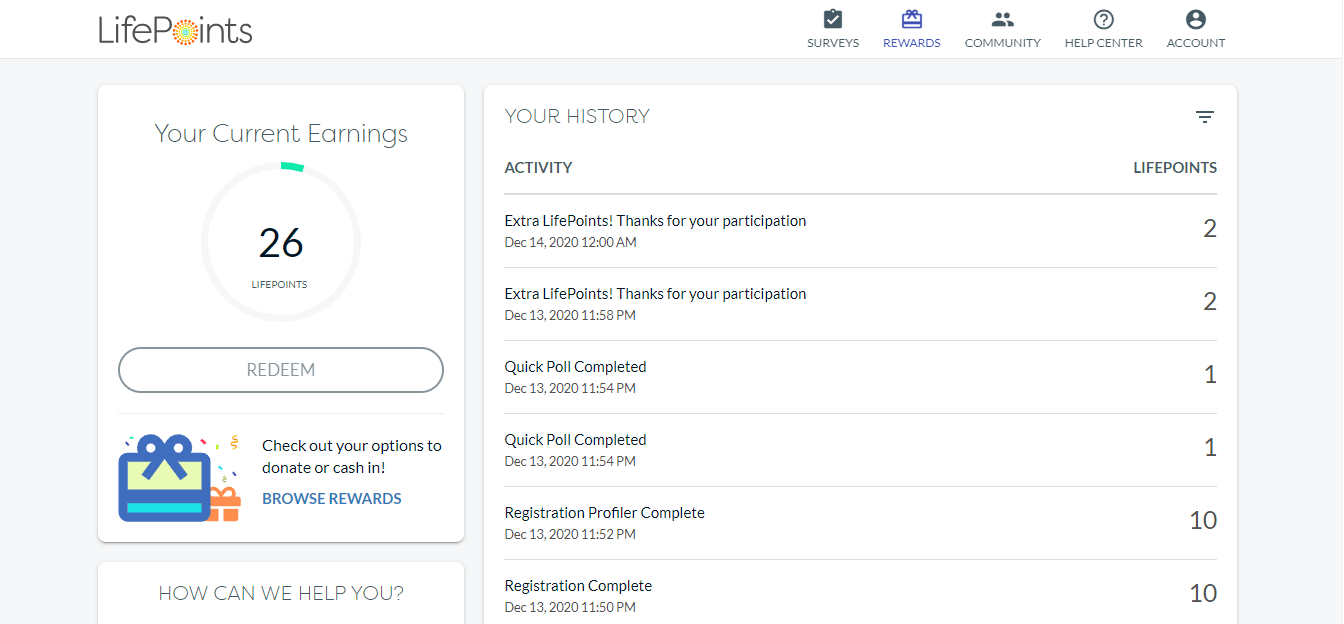Select the Dec 14, 2020 12:00 AM entry
This screenshot has height=624, width=1344.
pyautogui.click(x=861, y=231)
